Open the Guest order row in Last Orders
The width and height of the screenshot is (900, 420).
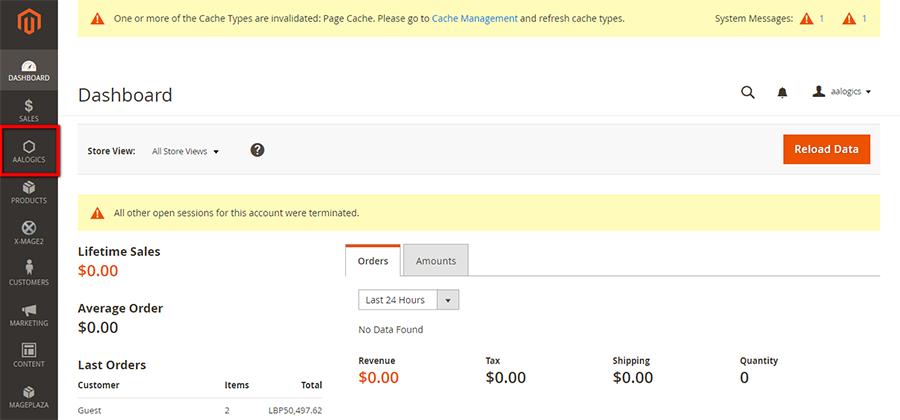click(x=200, y=410)
